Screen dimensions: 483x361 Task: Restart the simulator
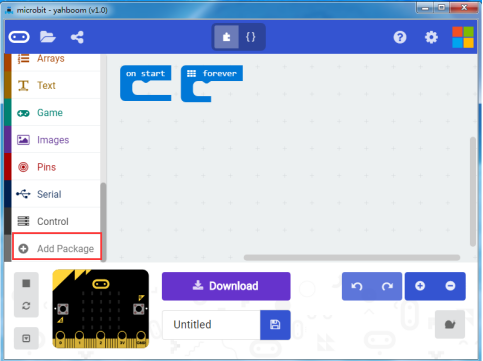click(x=26, y=306)
